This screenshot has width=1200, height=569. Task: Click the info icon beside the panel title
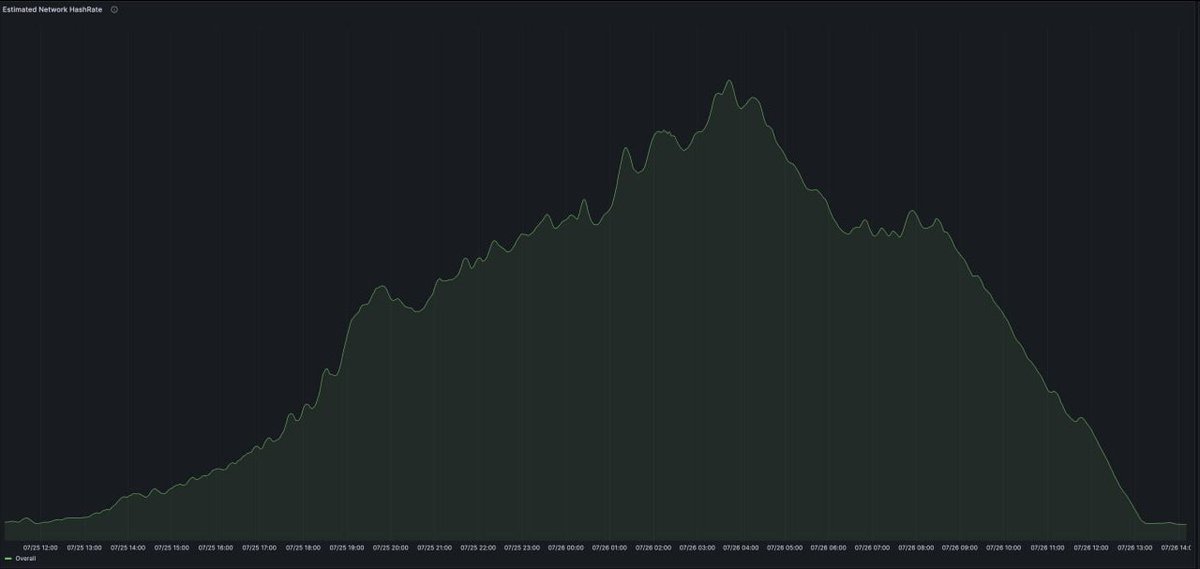114,9
